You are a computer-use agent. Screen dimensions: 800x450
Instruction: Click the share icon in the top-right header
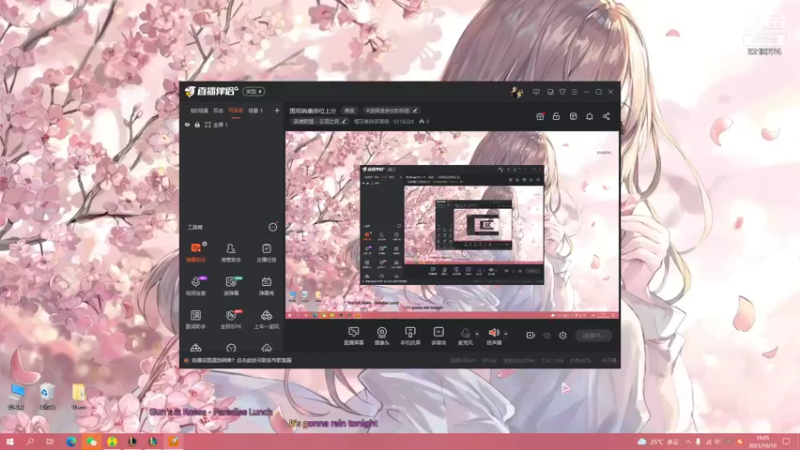606,116
